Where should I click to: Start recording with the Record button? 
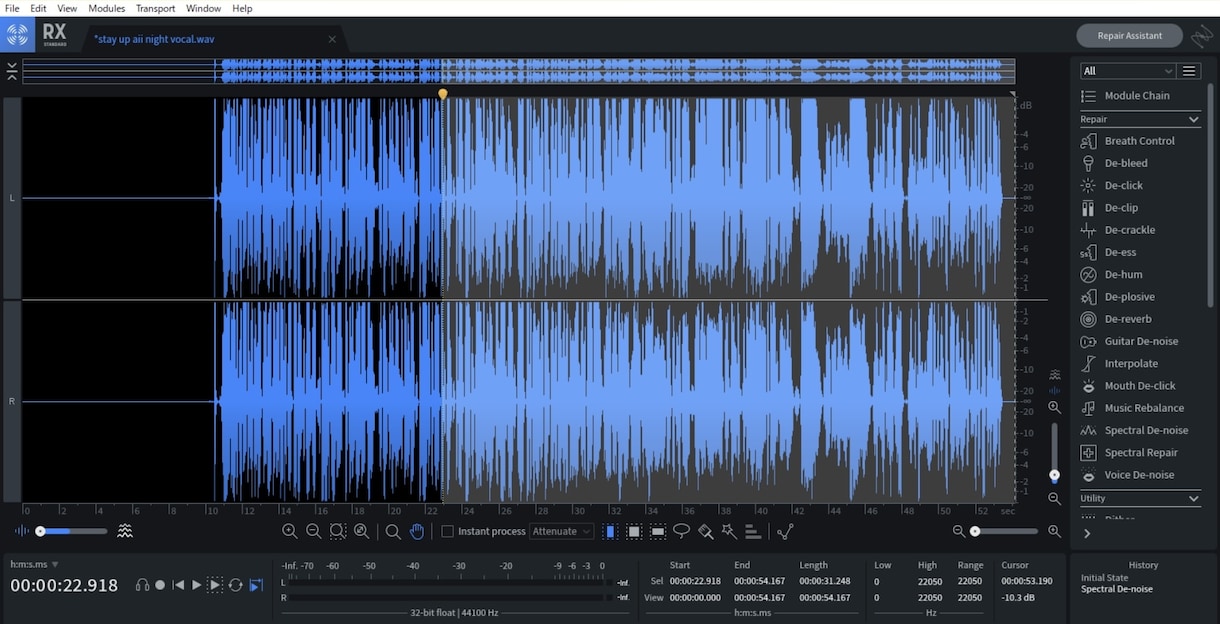click(160, 585)
